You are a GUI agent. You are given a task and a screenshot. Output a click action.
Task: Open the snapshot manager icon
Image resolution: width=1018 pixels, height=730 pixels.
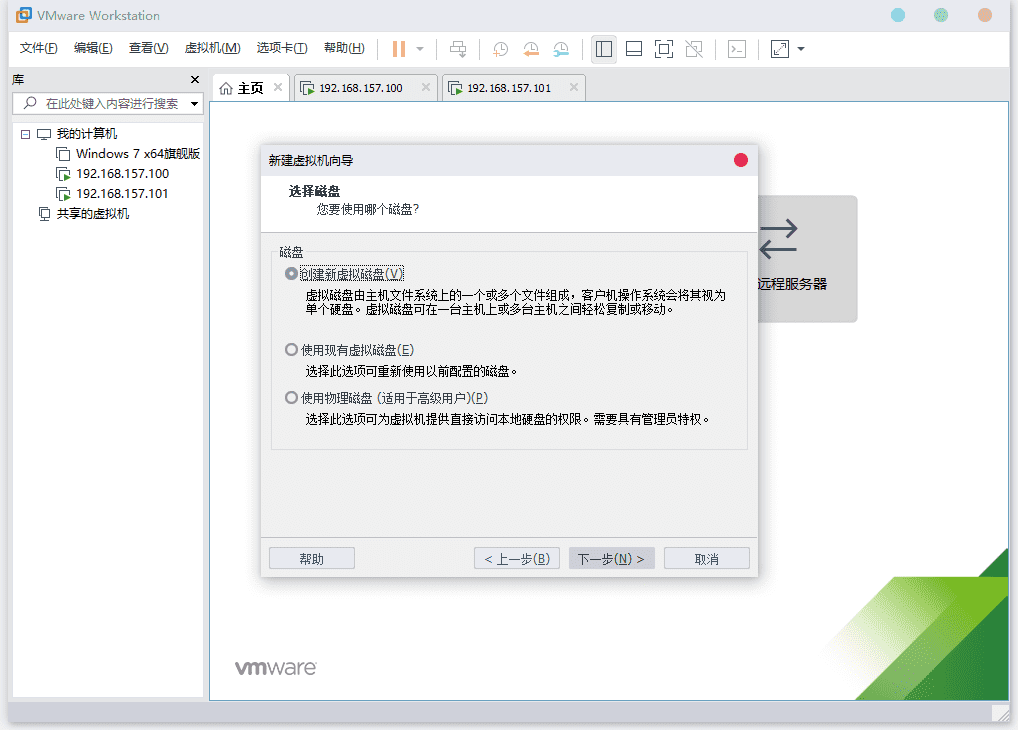[561, 49]
